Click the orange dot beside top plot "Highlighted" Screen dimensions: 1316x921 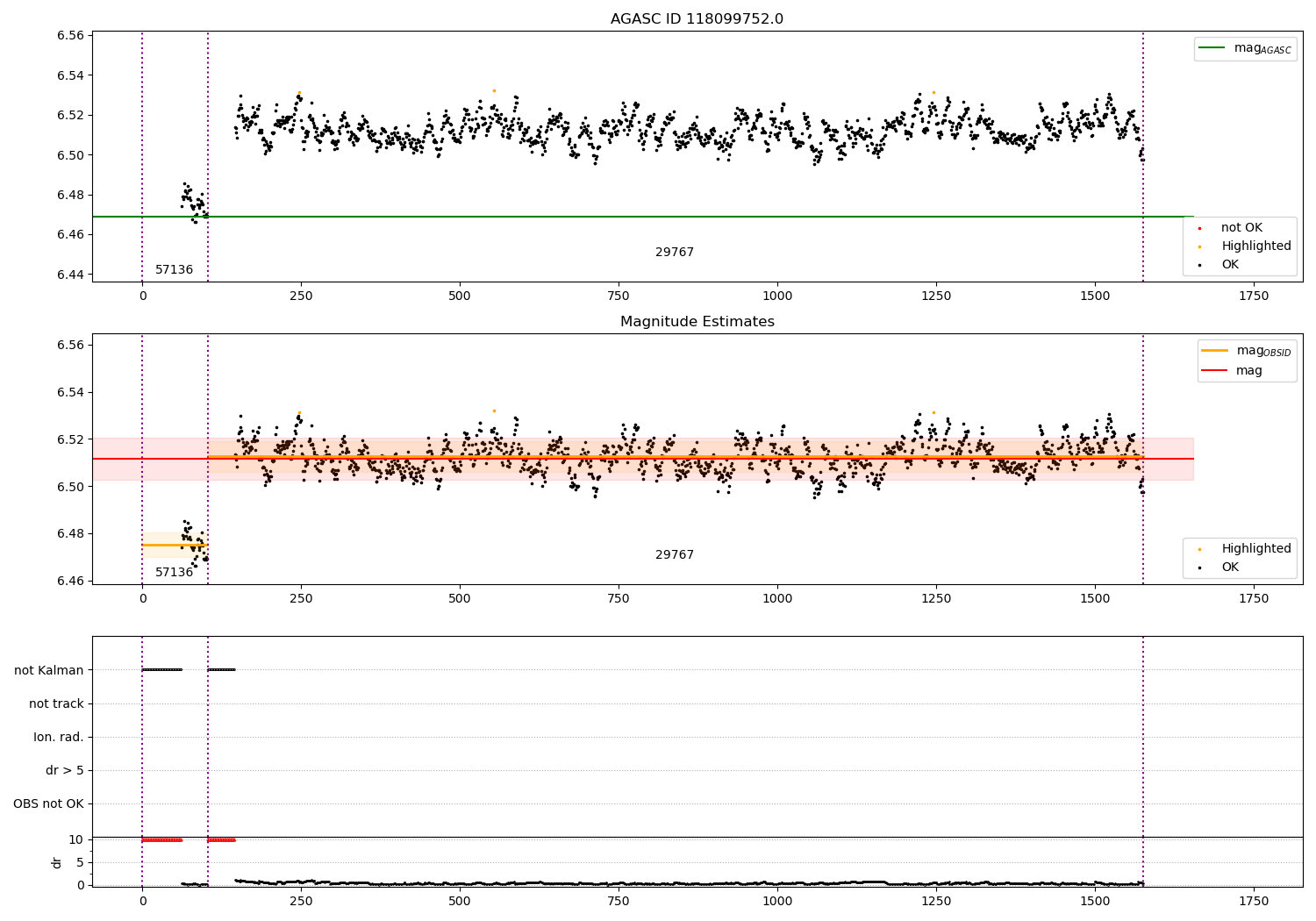(x=1199, y=246)
